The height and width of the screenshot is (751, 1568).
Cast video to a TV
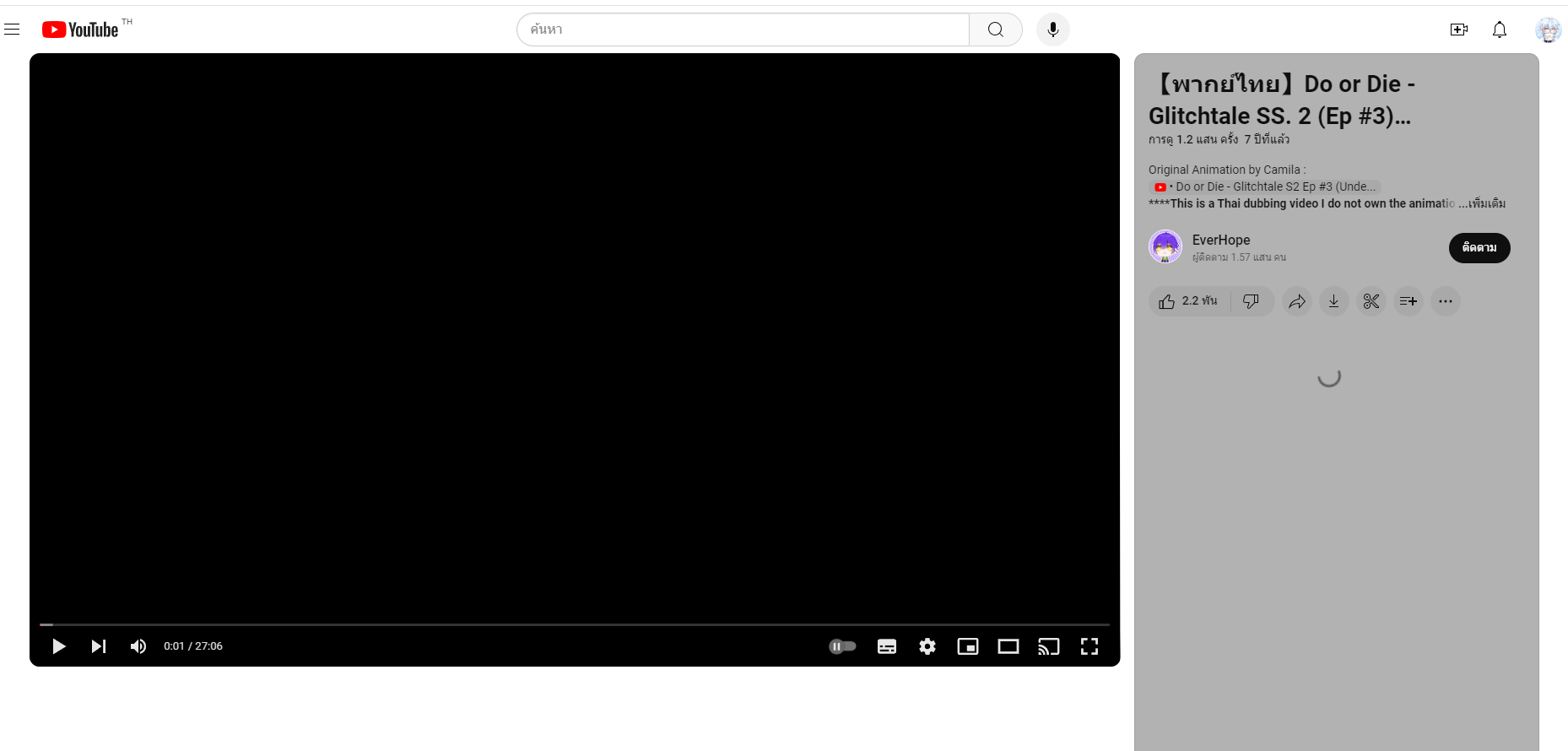pyautogui.click(x=1049, y=646)
